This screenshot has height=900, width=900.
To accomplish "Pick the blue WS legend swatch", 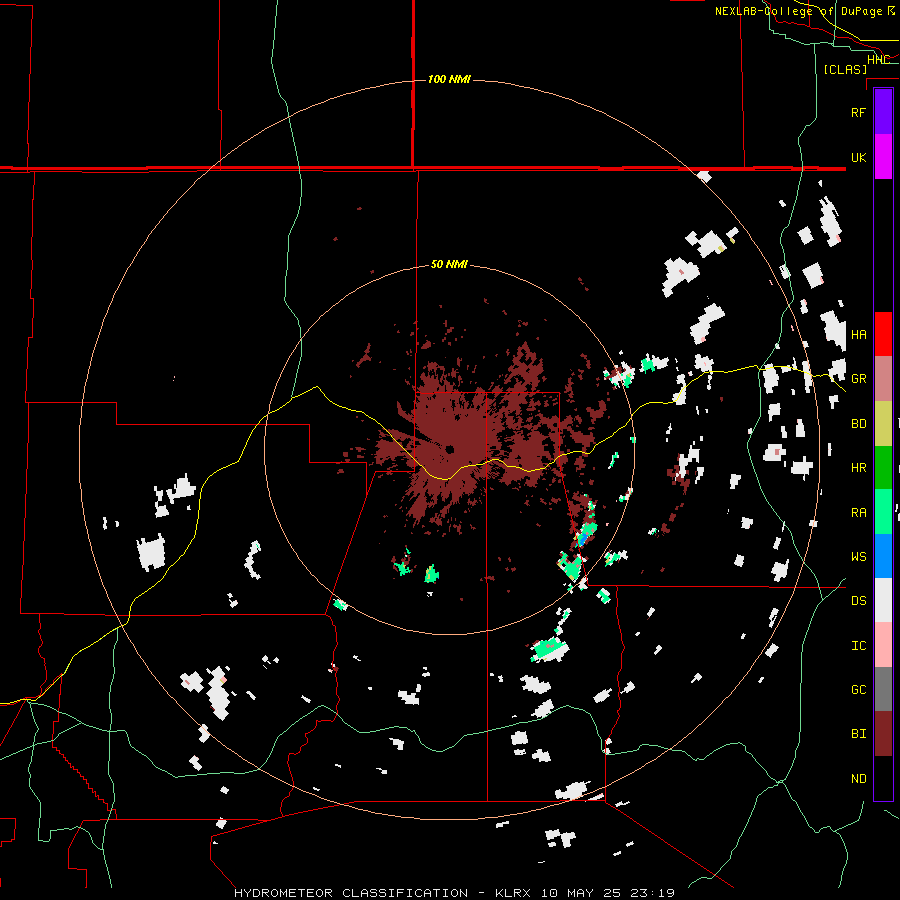I will coord(883,556).
